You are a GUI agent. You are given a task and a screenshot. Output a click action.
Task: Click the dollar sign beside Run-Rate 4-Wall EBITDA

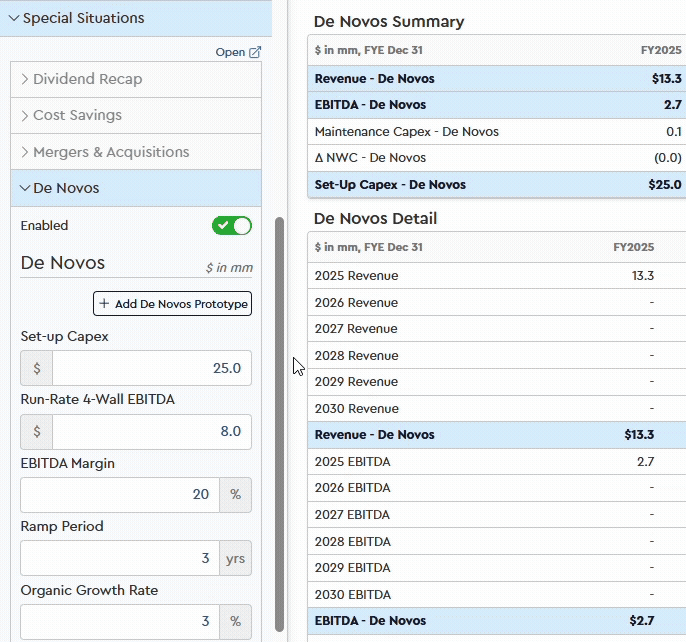point(37,431)
